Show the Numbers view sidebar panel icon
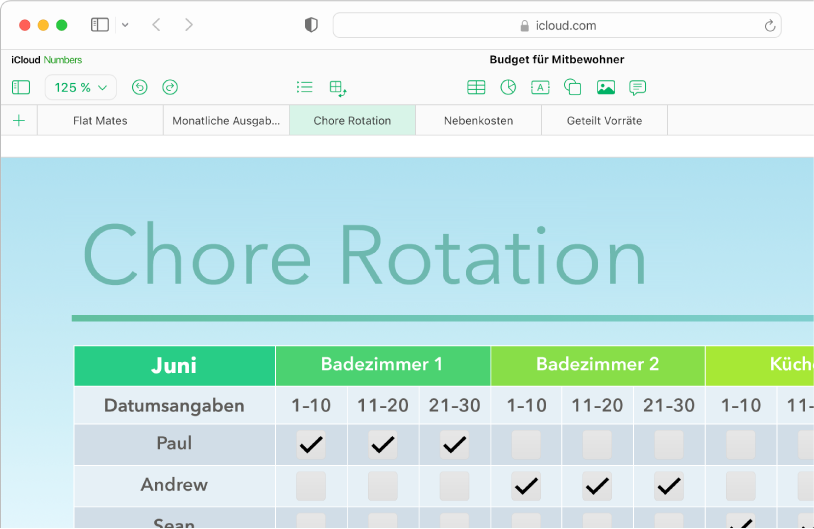 pos(21,87)
